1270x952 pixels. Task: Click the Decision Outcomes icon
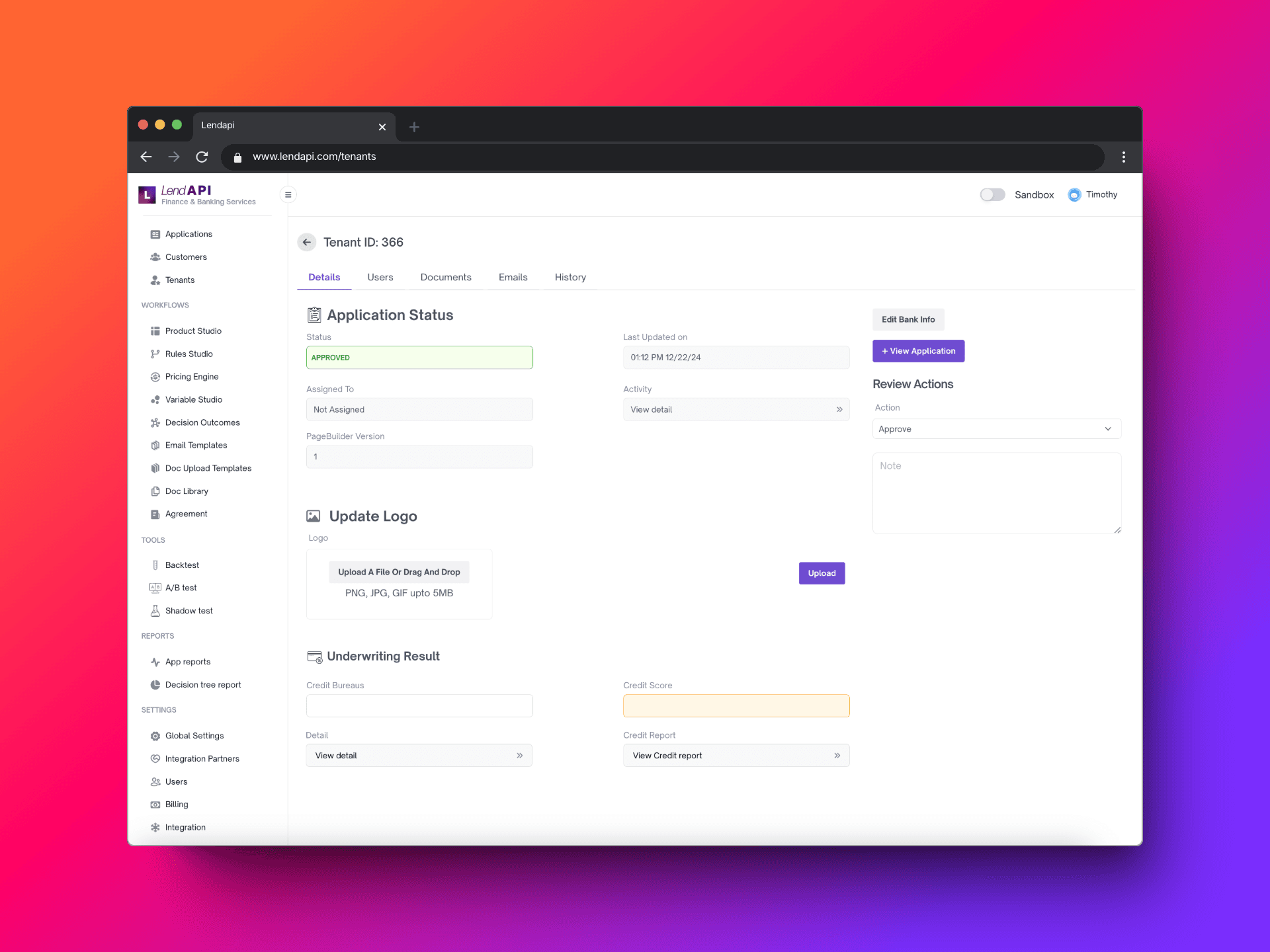click(x=155, y=422)
